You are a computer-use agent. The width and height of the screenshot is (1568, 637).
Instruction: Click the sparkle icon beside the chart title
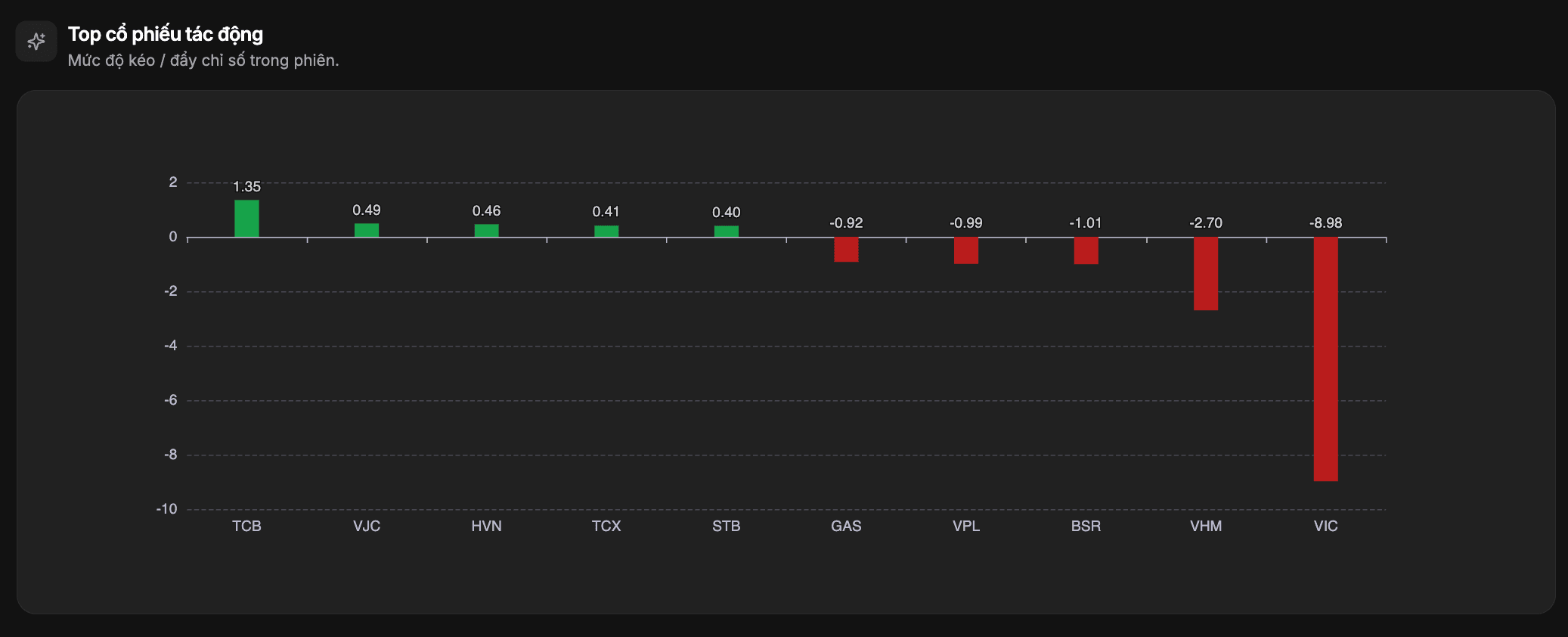[x=36, y=41]
